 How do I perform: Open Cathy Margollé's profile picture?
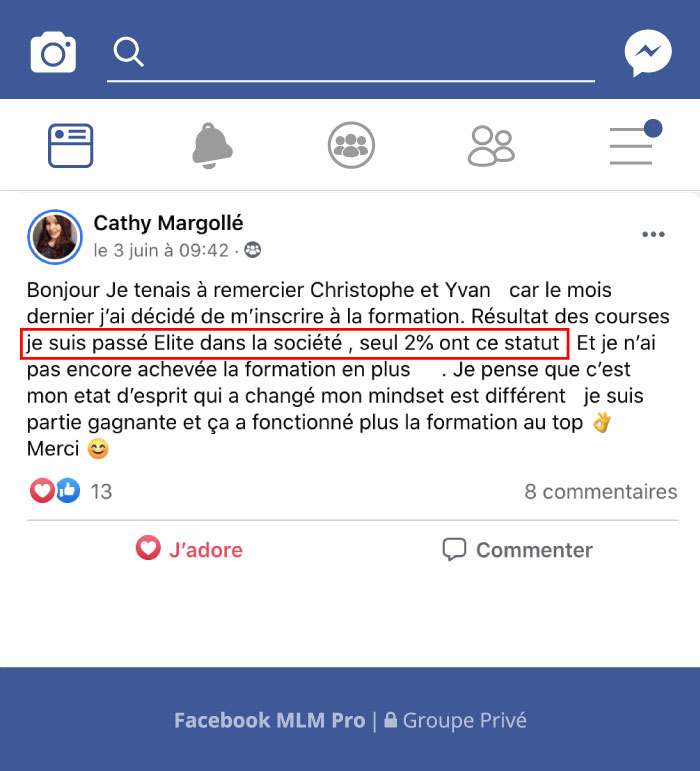coord(55,237)
